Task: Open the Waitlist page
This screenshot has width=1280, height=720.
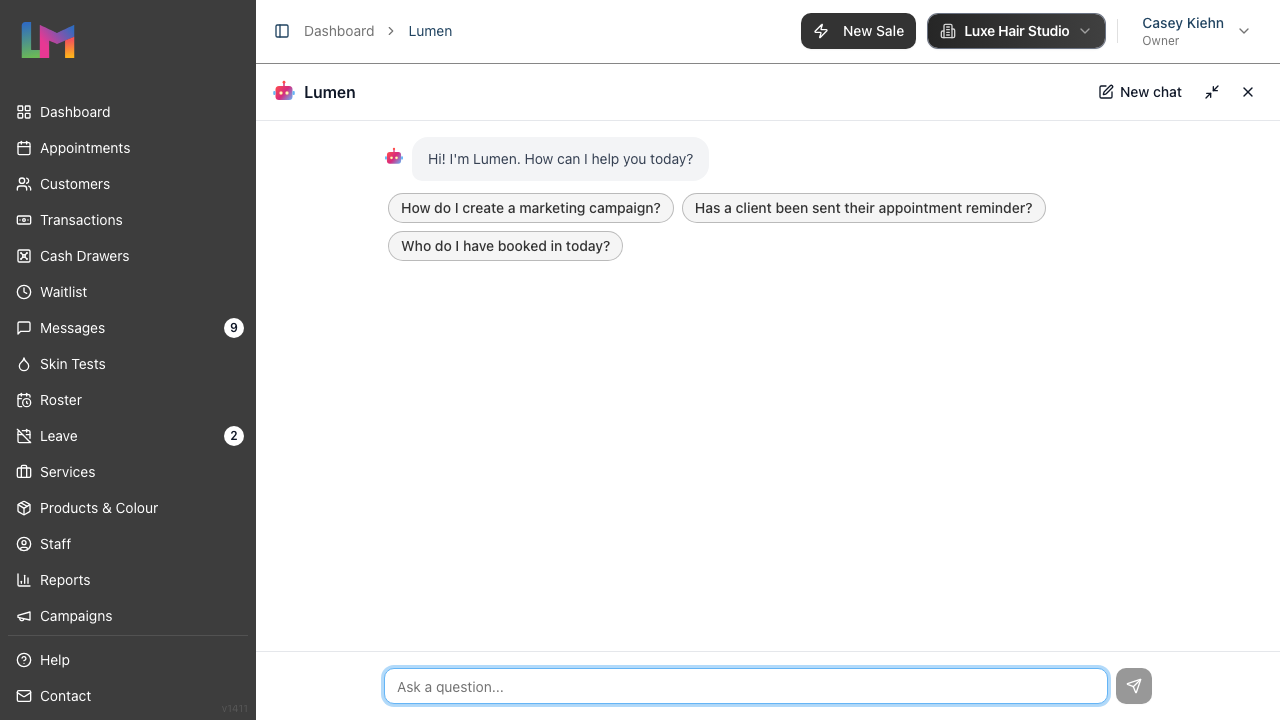Action: (128, 292)
